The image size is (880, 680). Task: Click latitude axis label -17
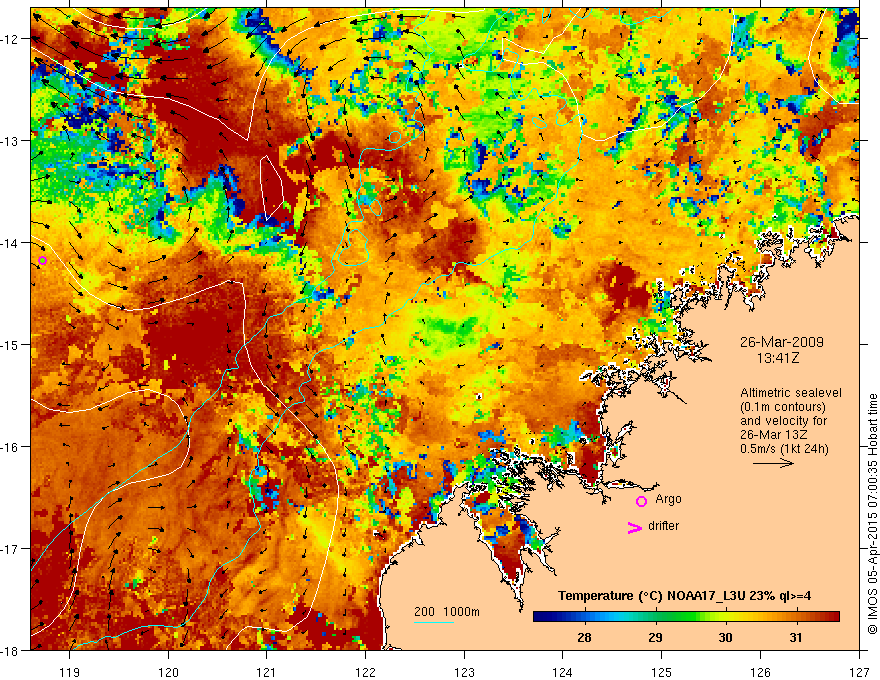(10, 549)
